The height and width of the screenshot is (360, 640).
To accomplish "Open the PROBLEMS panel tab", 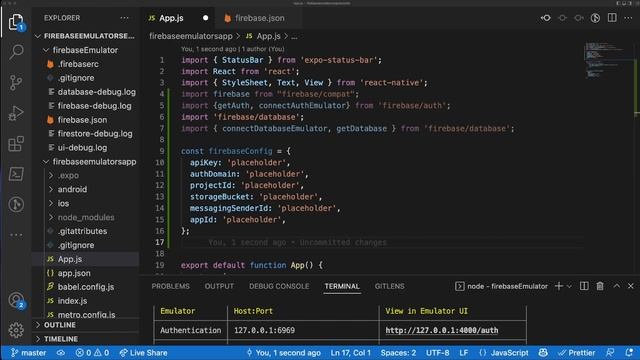I will tap(171, 286).
